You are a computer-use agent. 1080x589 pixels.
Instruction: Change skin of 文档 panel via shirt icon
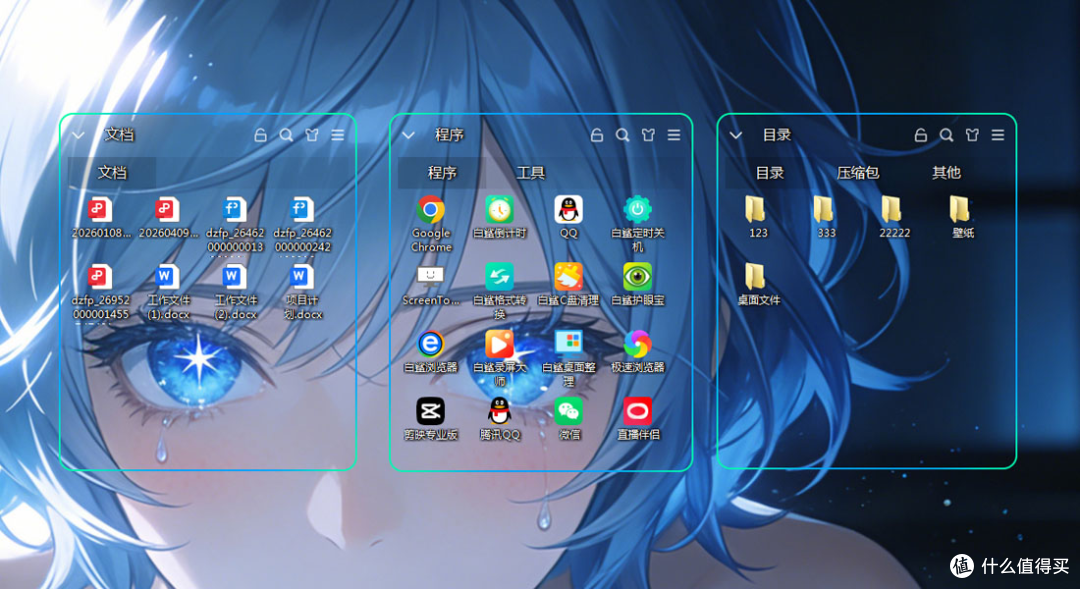click(x=312, y=136)
